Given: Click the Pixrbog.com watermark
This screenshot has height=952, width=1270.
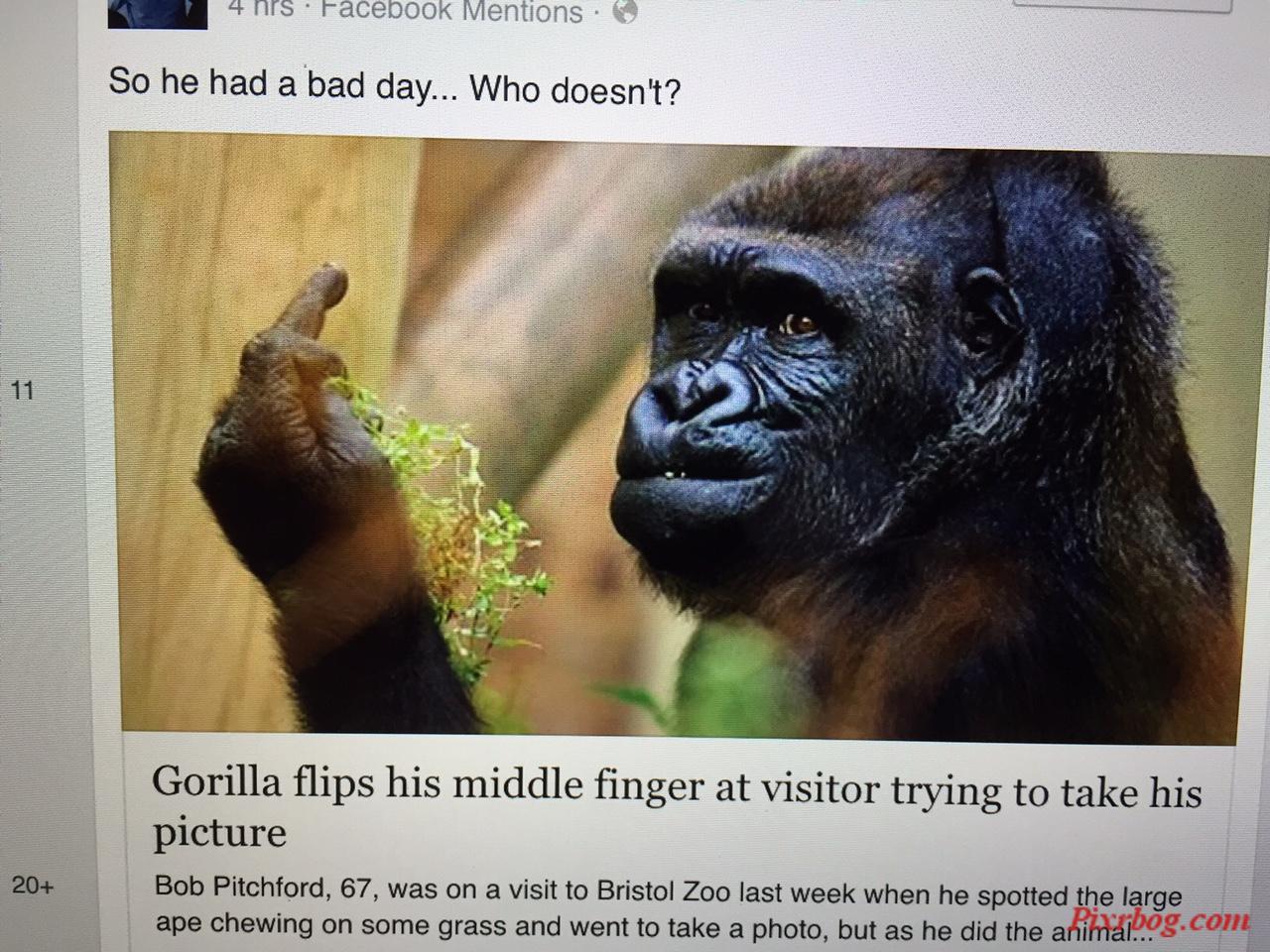Looking at the screenshot, I should [1162, 919].
